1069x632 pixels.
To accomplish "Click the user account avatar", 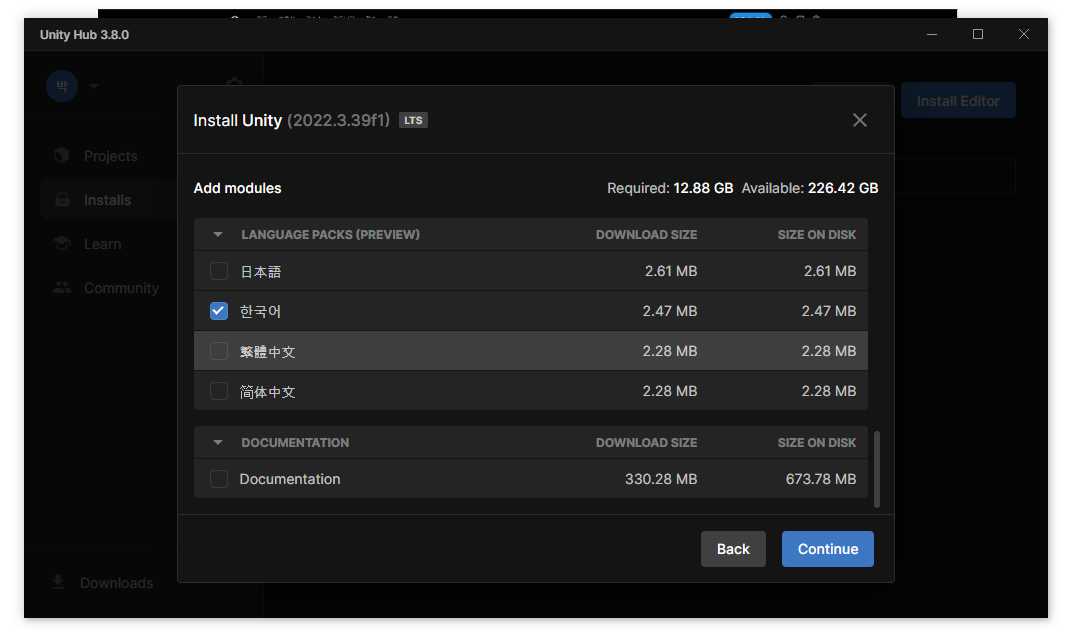I will tap(62, 86).
